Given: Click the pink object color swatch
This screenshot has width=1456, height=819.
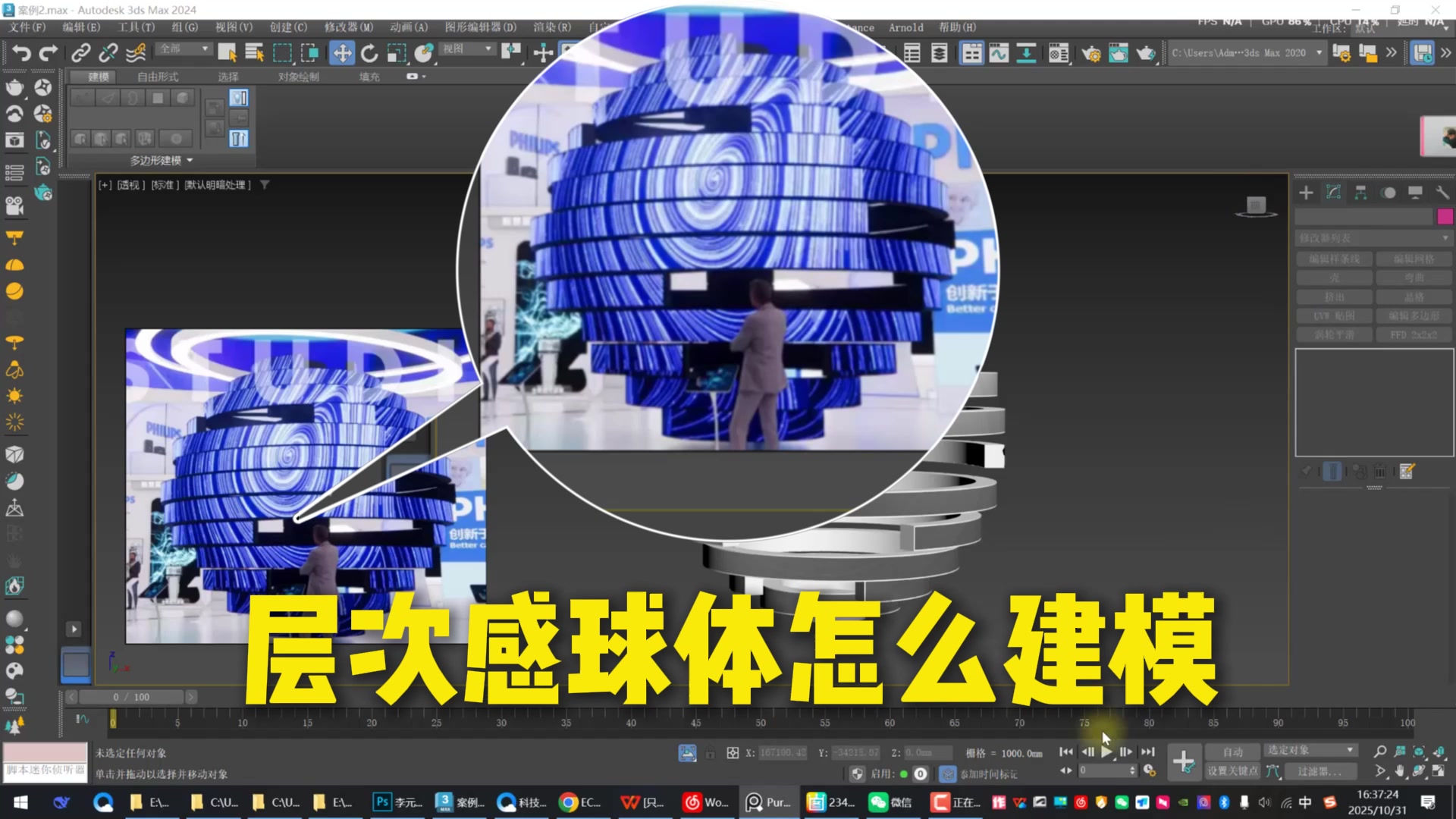Looking at the screenshot, I should pyautogui.click(x=1445, y=216).
